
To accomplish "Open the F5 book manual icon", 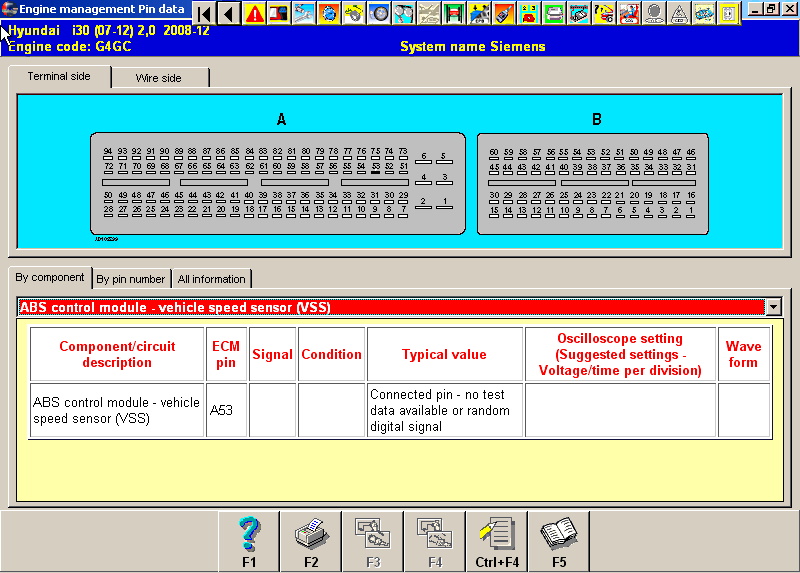I will [x=559, y=541].
